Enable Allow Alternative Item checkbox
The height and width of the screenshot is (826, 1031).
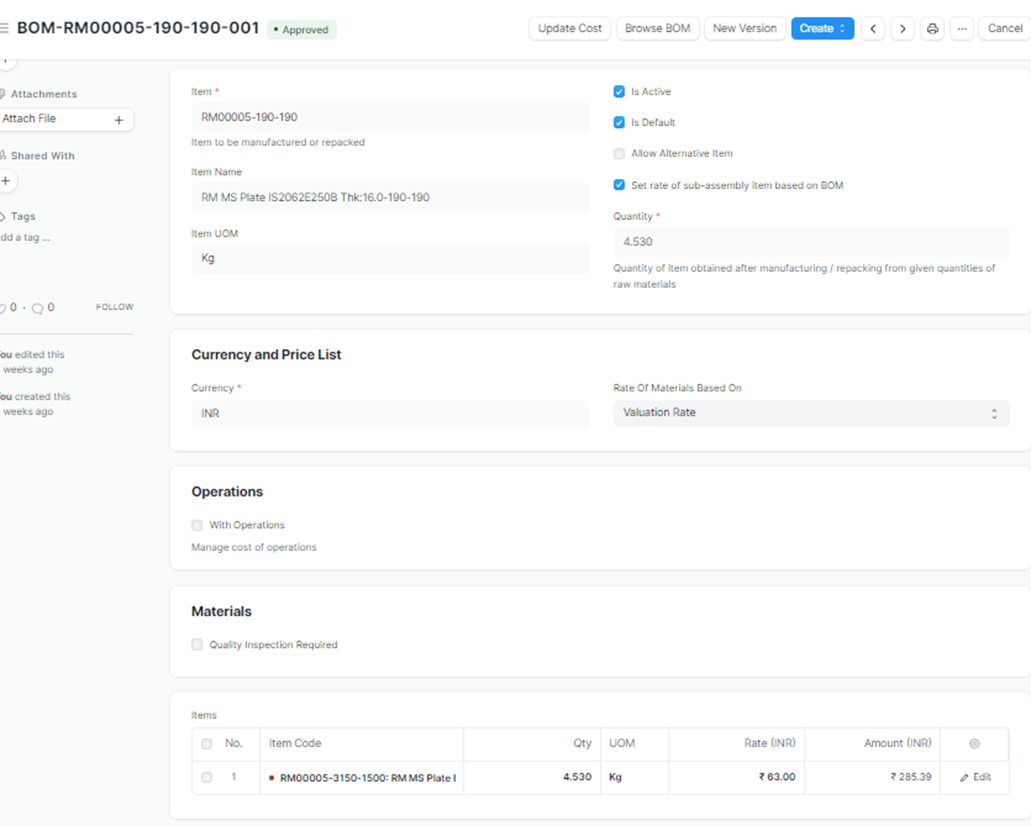pyautogui.click(x=619, y=154)
